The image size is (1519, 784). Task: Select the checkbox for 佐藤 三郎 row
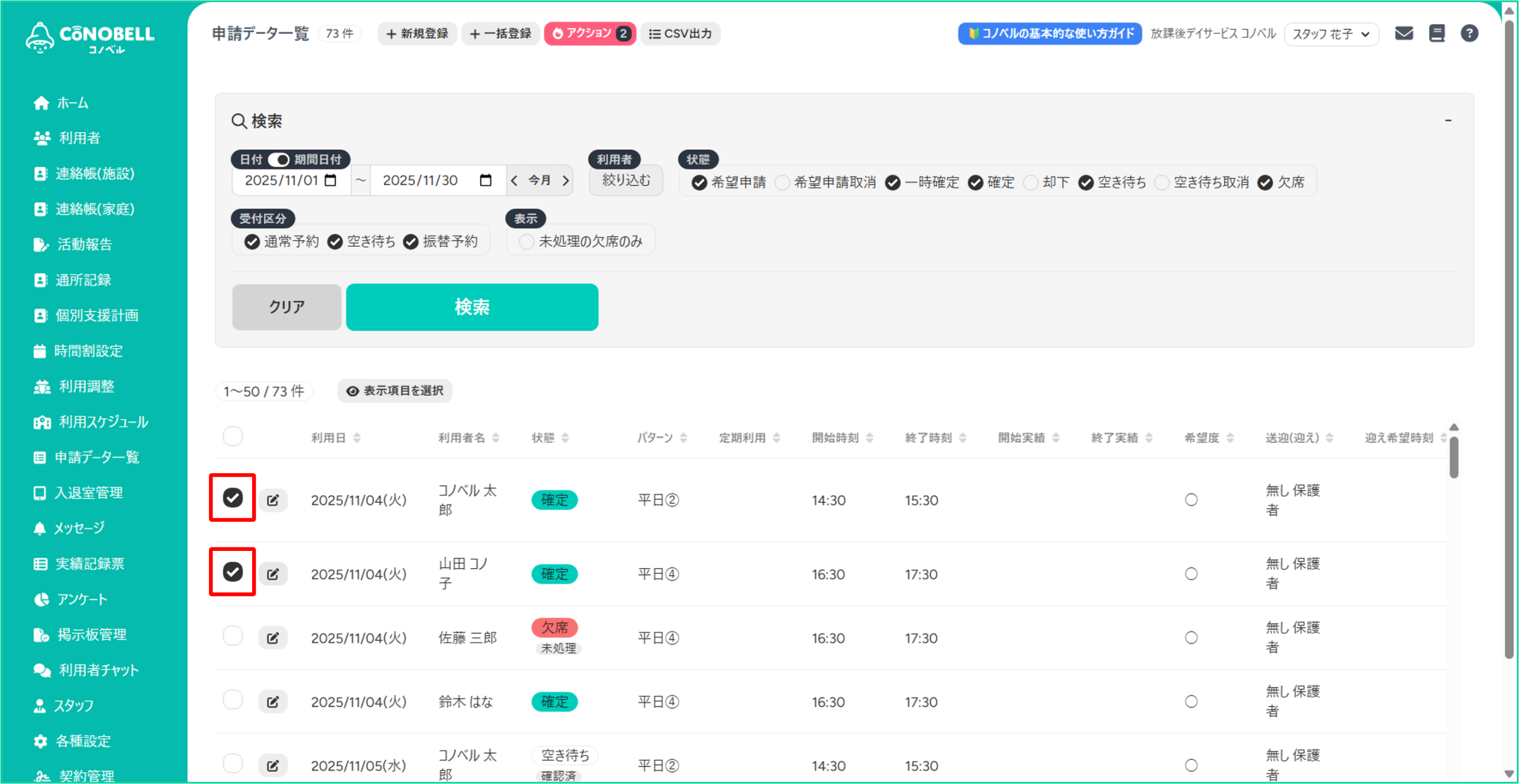pos(233,636)
